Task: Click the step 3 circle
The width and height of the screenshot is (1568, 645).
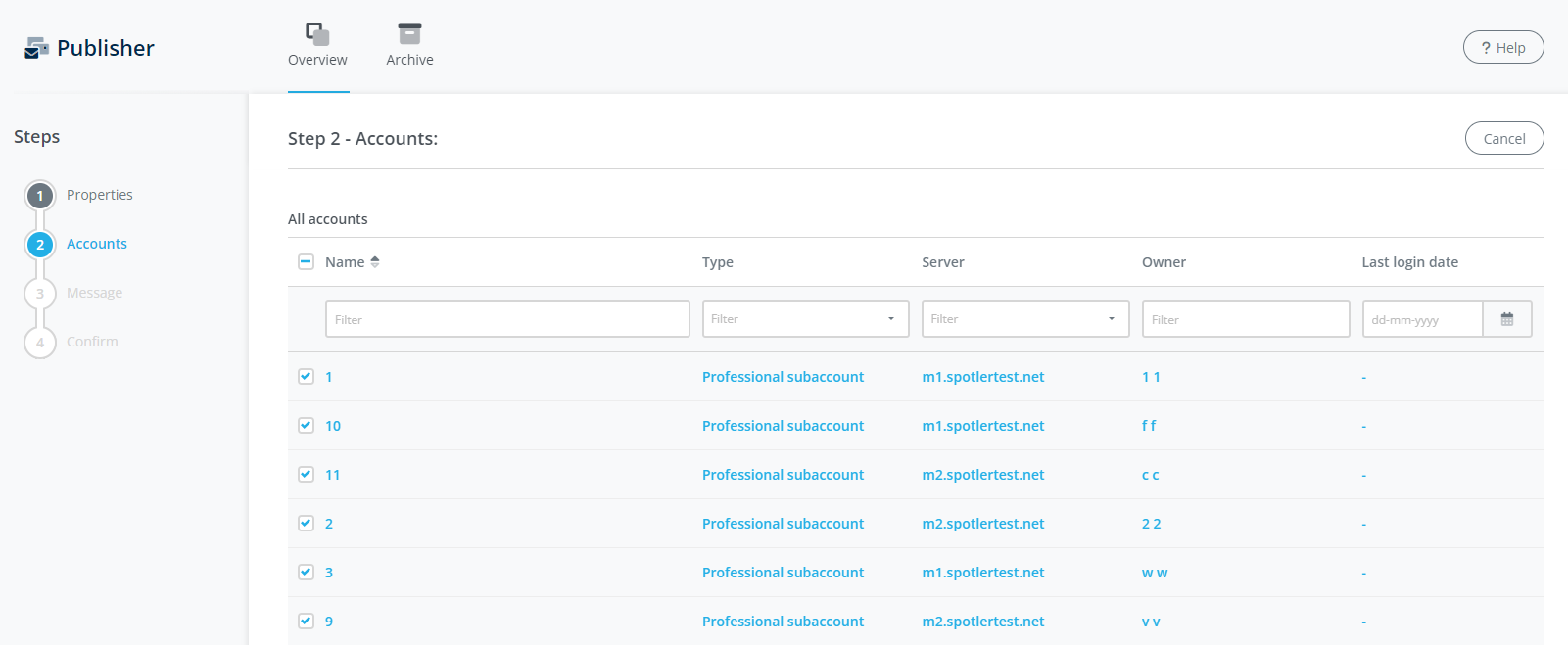Action: [40, 294]
